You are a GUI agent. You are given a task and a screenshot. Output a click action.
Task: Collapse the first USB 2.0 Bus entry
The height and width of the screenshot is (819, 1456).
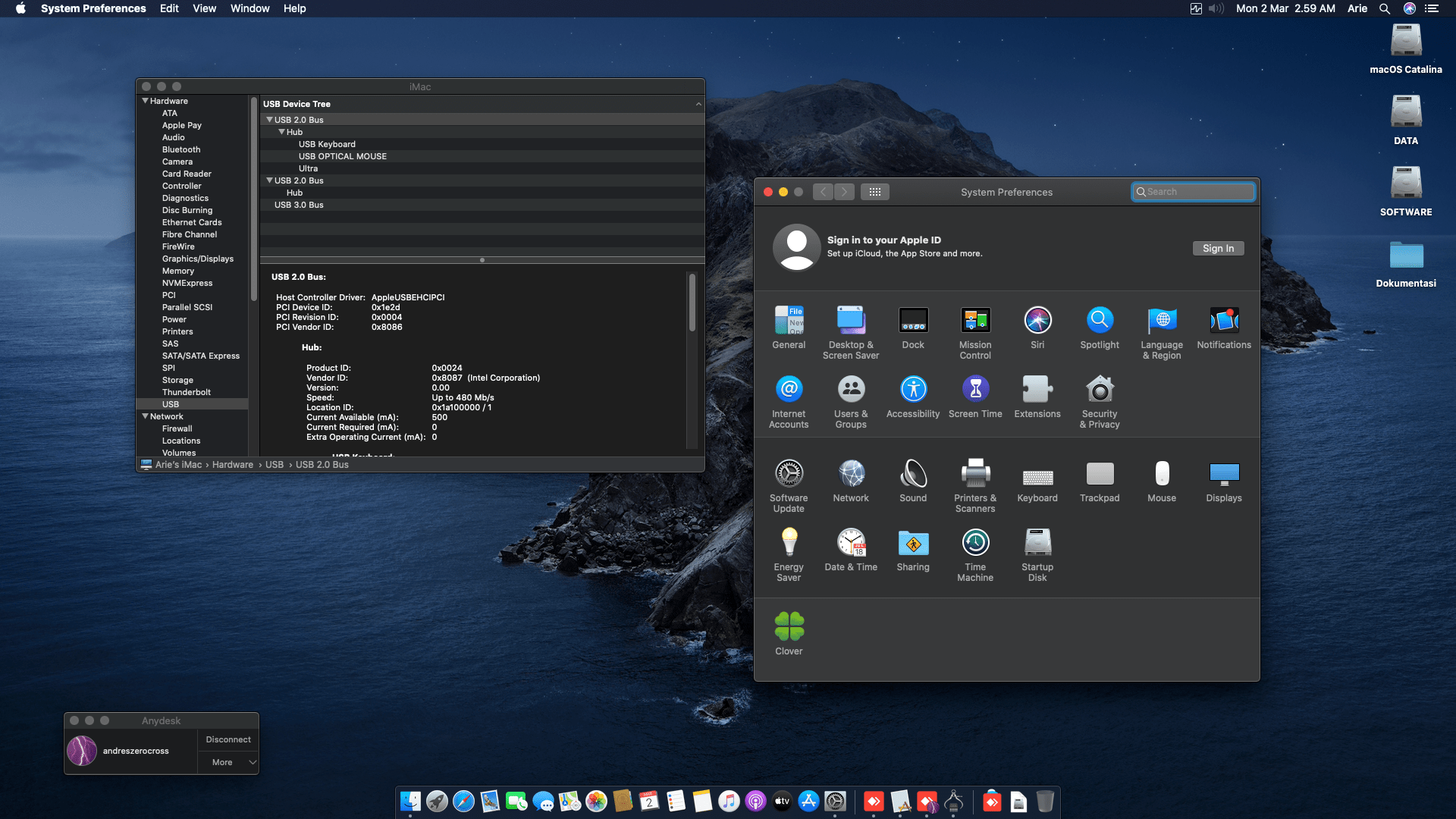(270, 119)
